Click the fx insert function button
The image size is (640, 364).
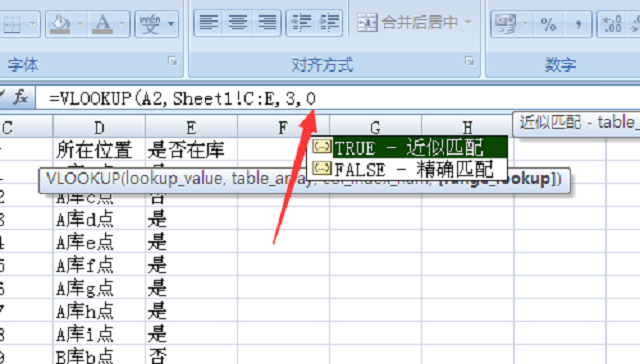click(x=20, y=98)
